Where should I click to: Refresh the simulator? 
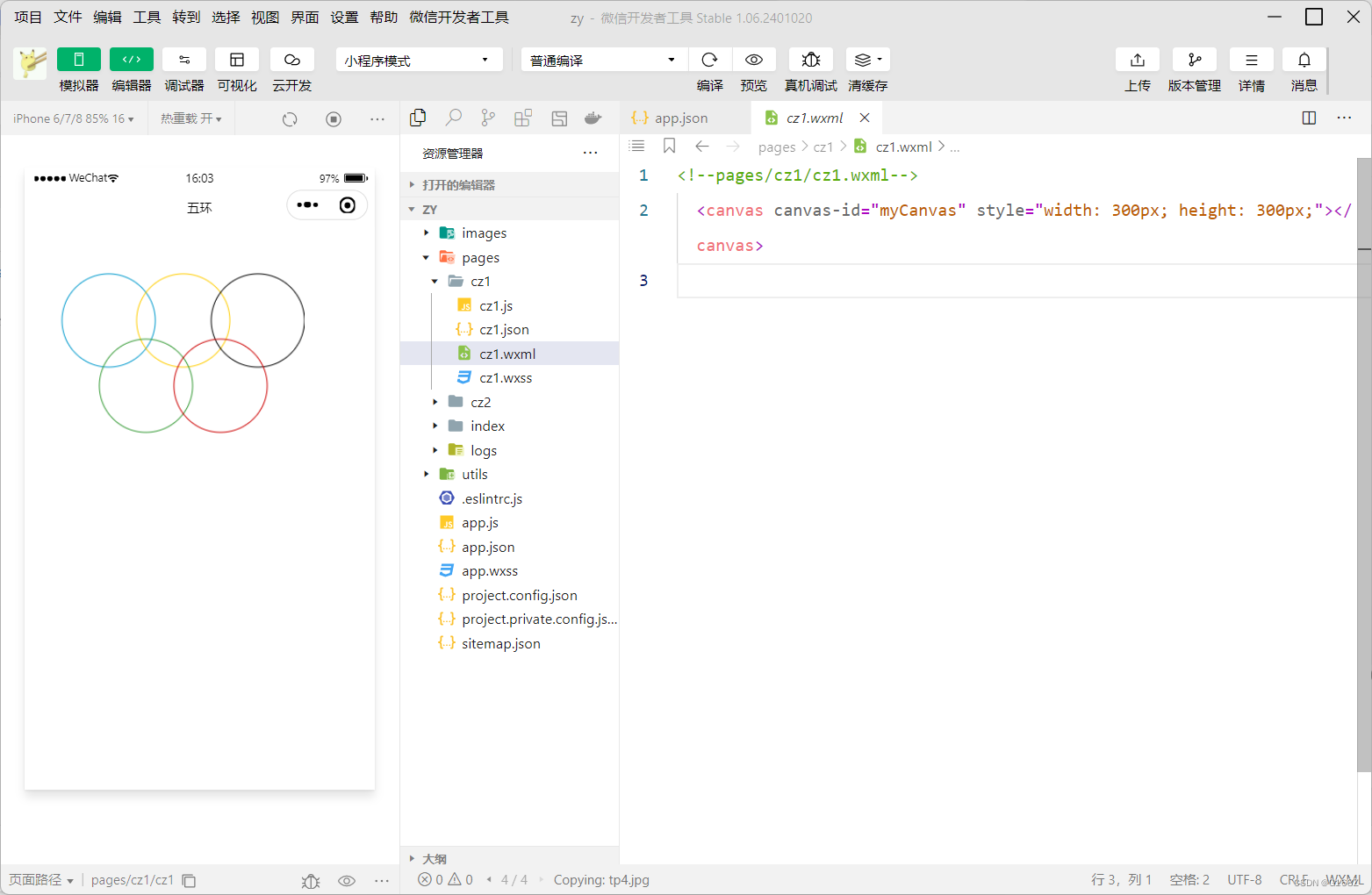click(x=290, y=119)
